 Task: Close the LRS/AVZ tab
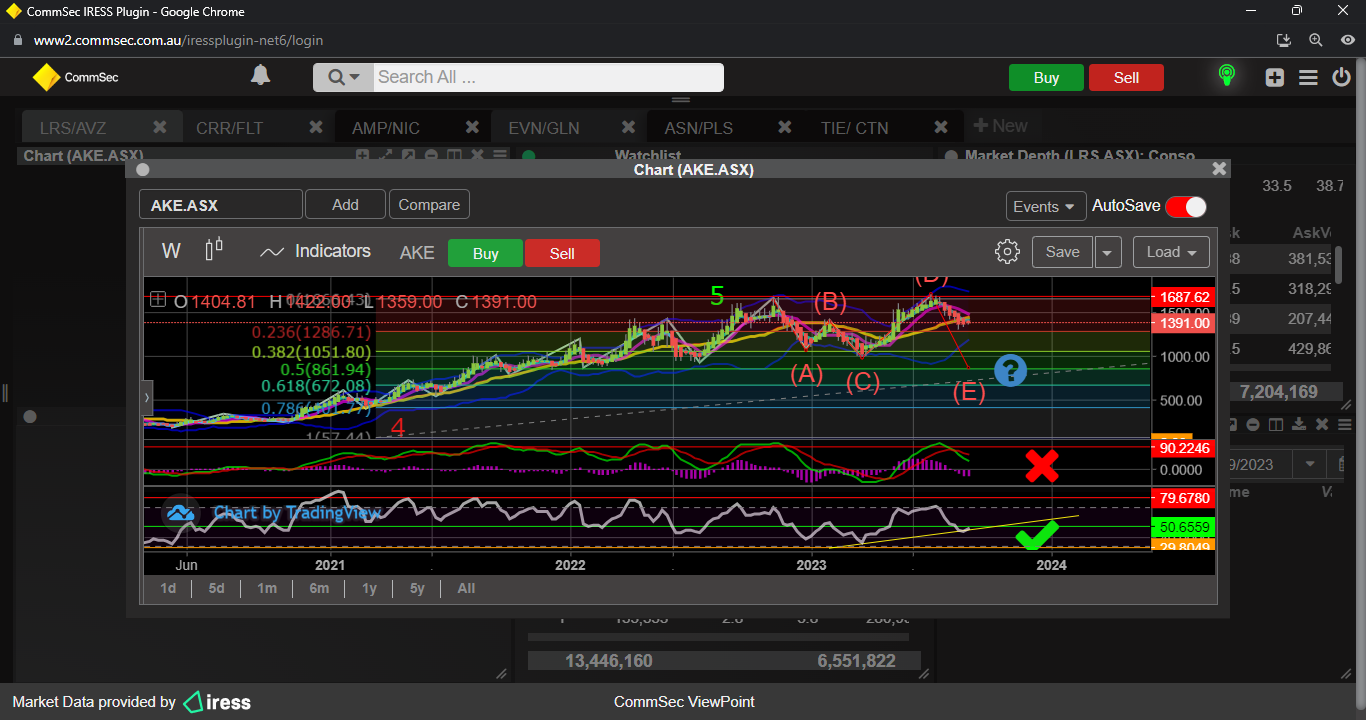pyautogui.click(x=159, y=127)
